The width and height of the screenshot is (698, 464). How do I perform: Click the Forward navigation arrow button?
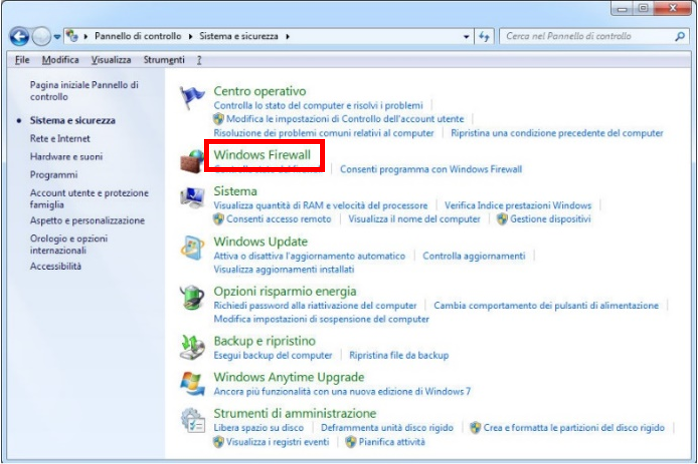[x=41, y=37]
